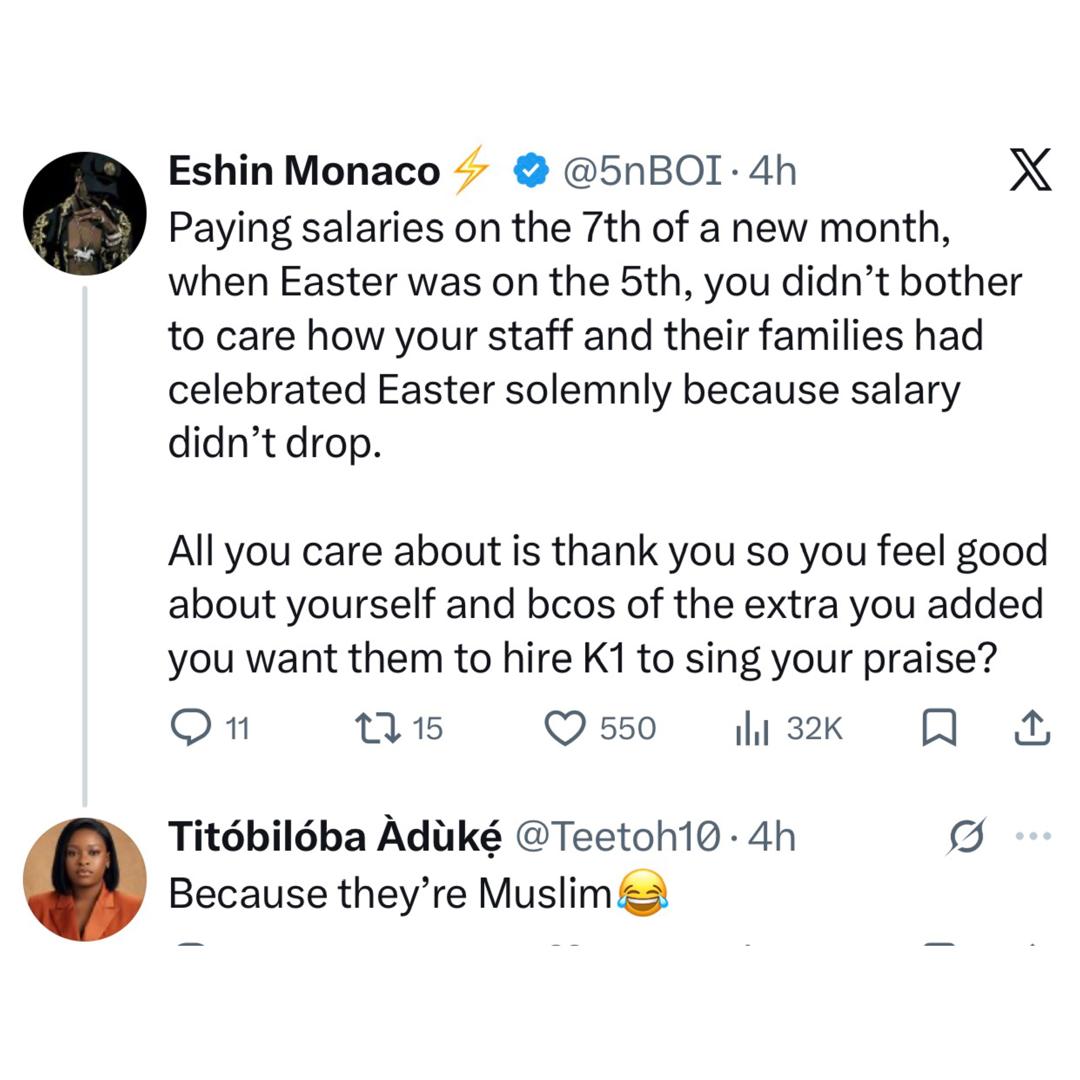Open the share icon on the tweet
Screen dimensions: 1080x1080
[x=1030, y=728]
